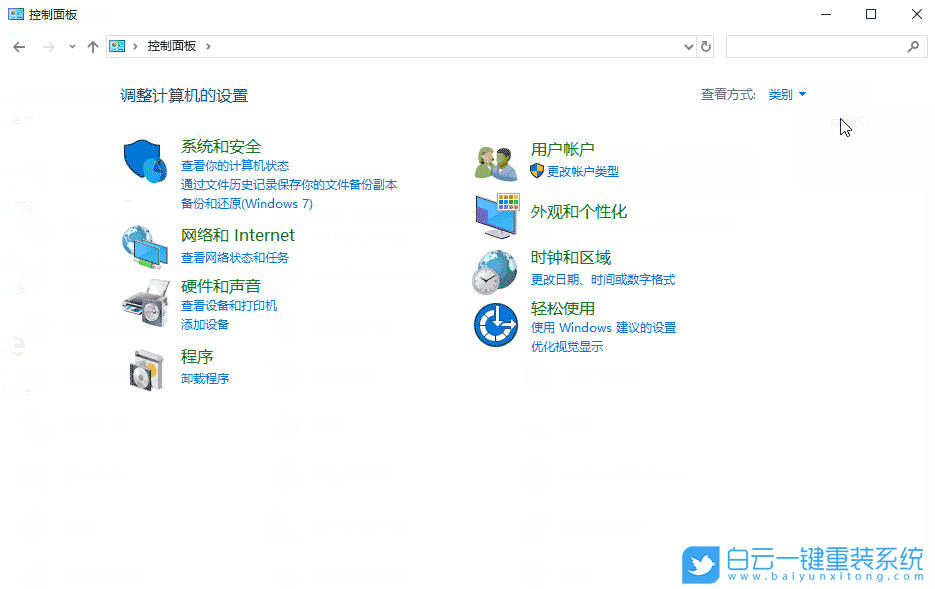Open 轻松使用 accessibility icon
The width and height of the screenshot is (935, 589).
pos(495,325)
